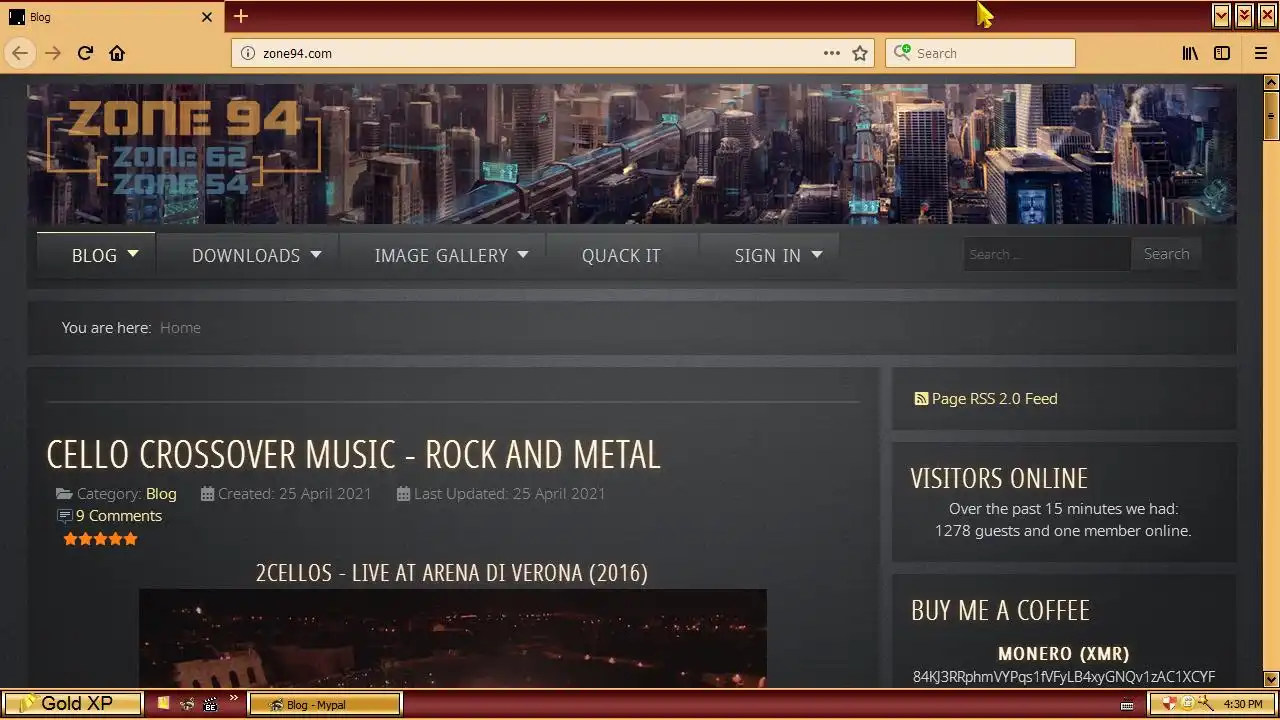
Task: Open a new tab with plus button
Action: click(241, 16)
